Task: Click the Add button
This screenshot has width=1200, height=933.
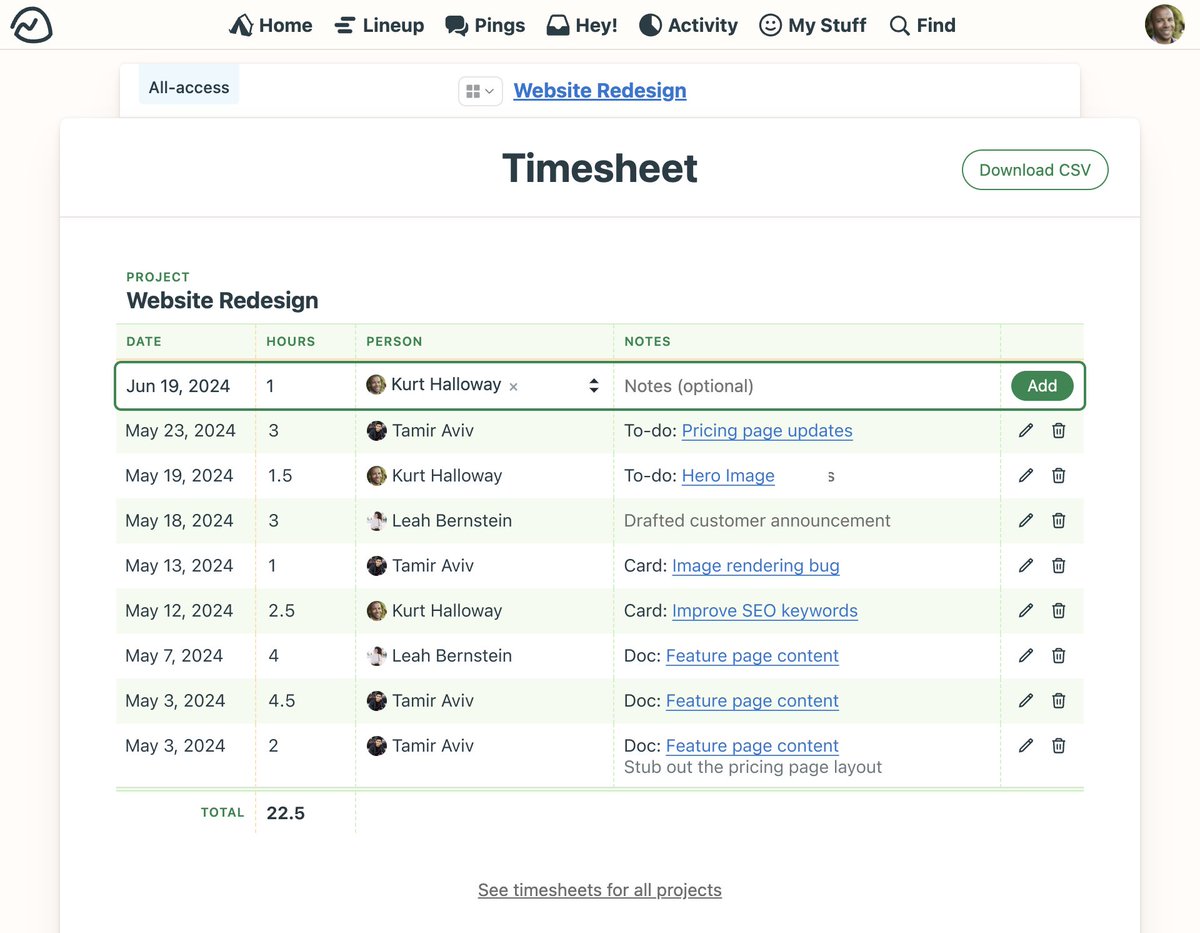Action: tap(1042, 386)
